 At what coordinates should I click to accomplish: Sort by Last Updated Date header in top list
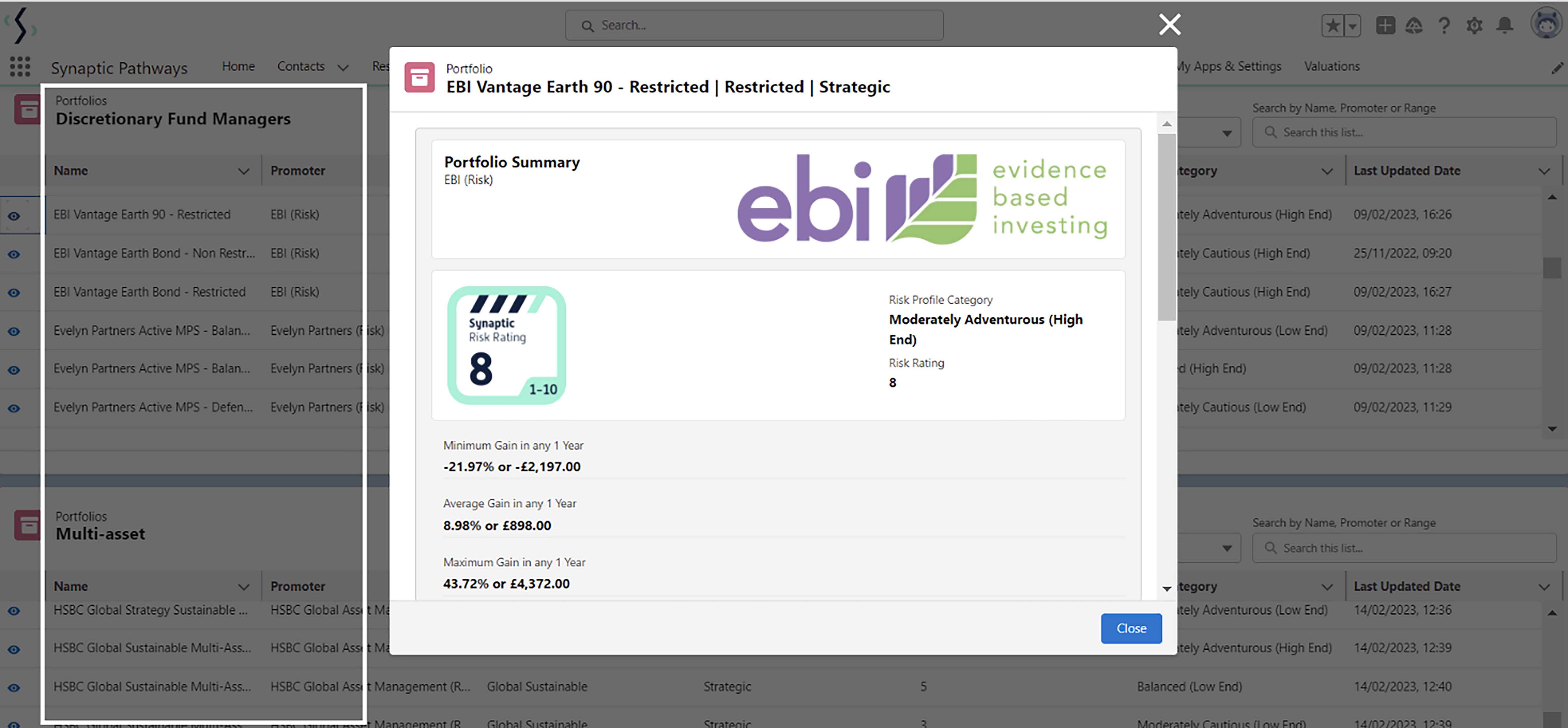click(1407, 171)
